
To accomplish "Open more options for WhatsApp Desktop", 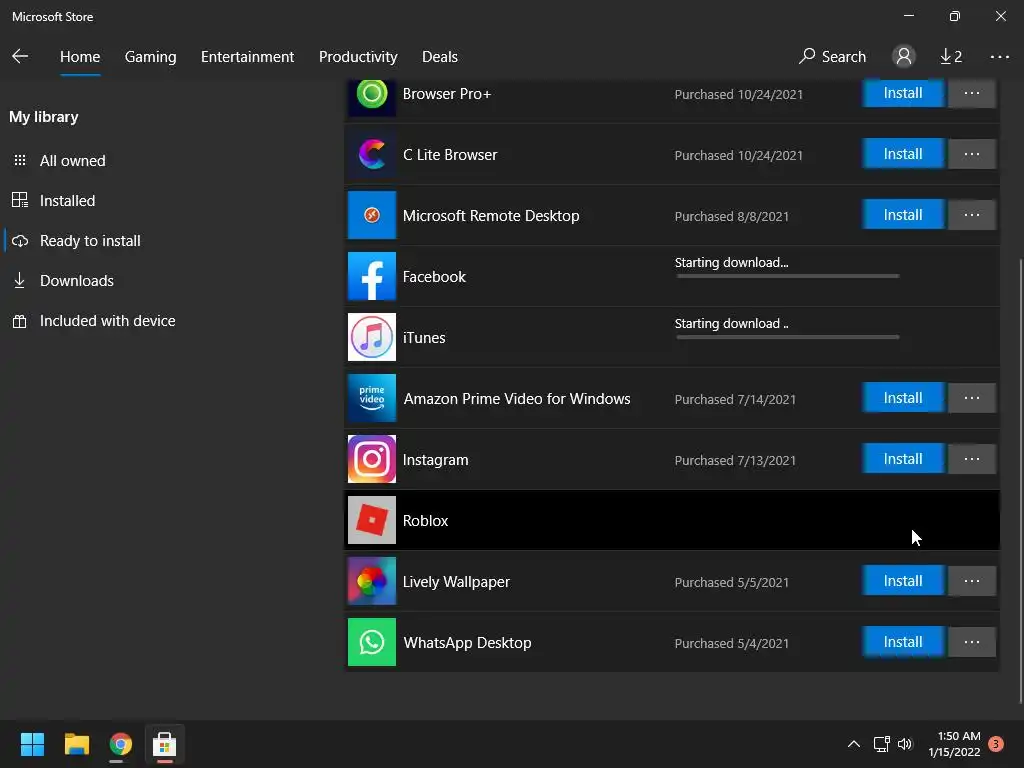I will point(972,642).
